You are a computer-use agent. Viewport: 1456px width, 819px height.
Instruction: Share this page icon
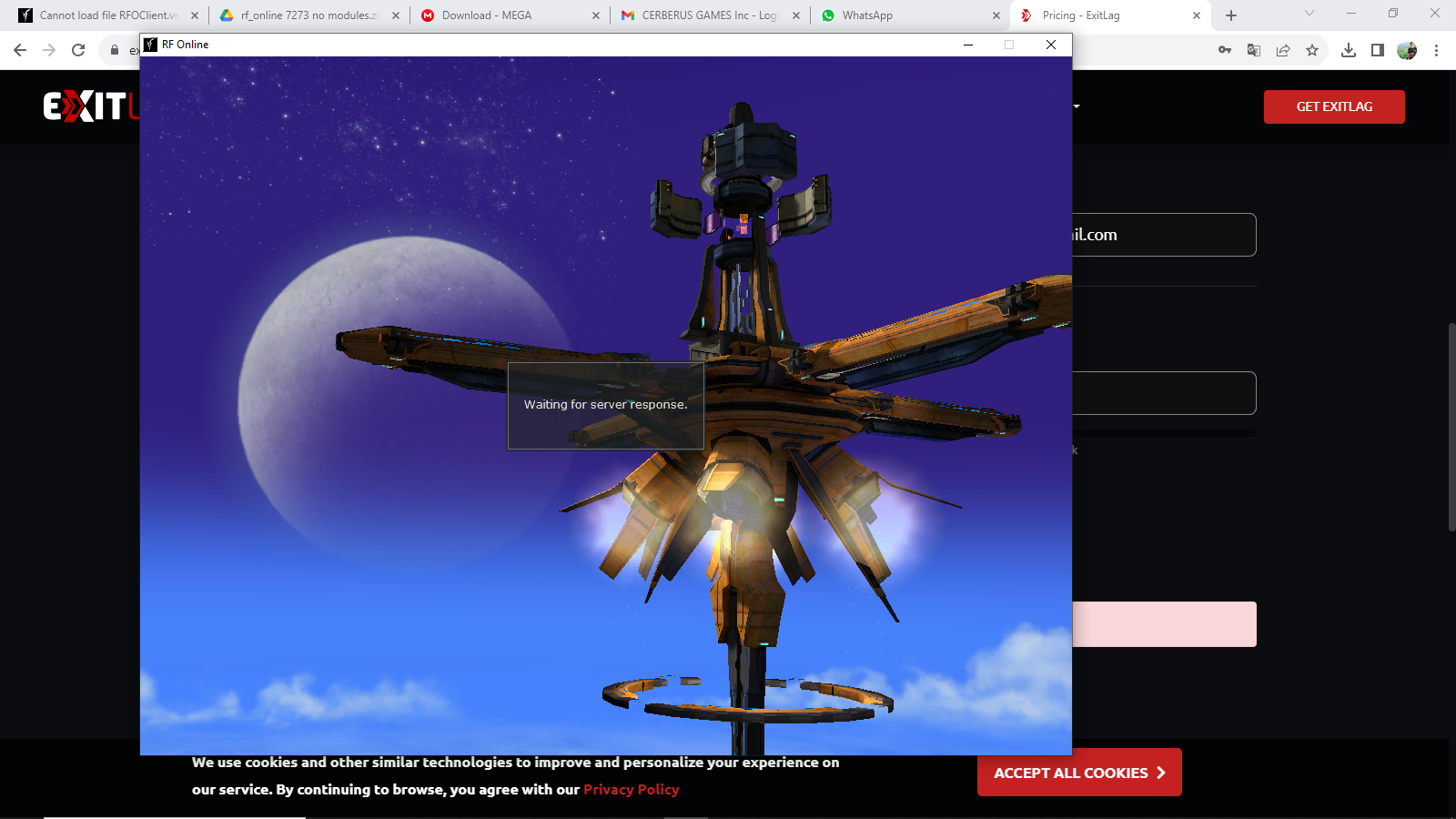pos(1283,50)
